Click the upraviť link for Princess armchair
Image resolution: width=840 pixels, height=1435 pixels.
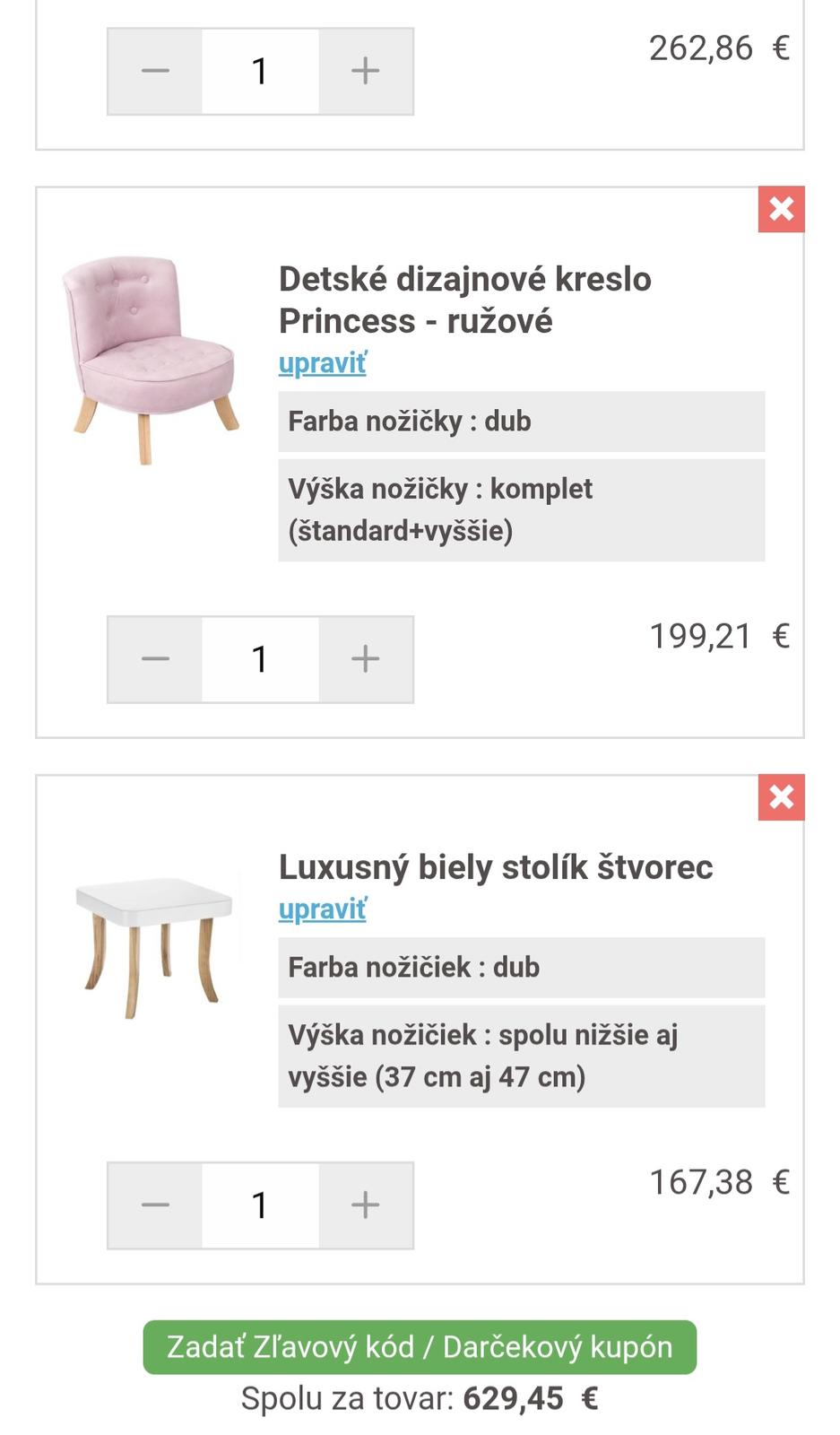point(322,363)
